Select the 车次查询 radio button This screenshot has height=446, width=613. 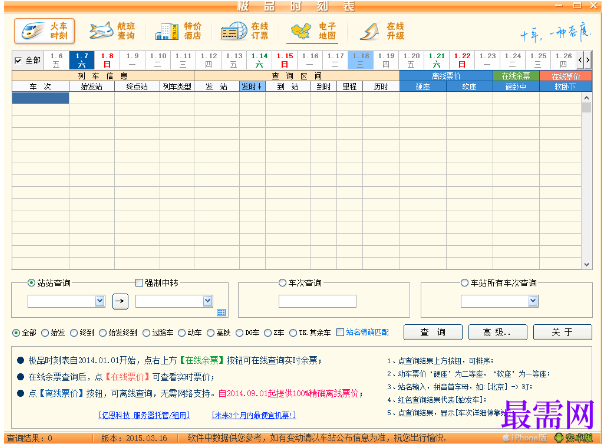[283, 283]
